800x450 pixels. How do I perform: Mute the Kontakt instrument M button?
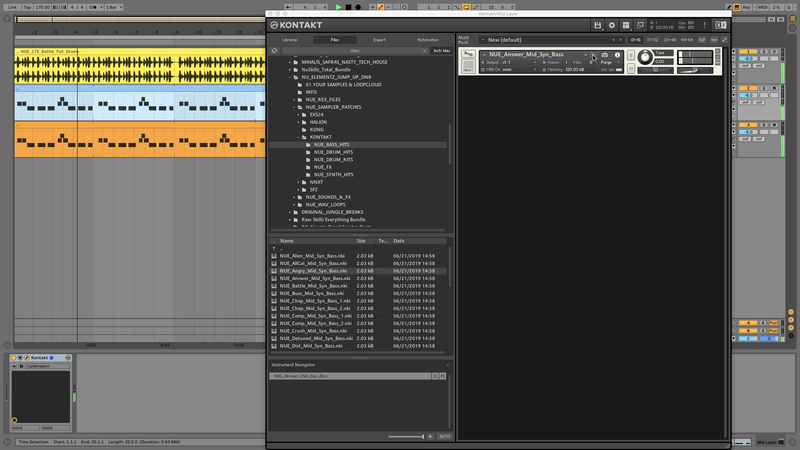(x=631, y=68)
